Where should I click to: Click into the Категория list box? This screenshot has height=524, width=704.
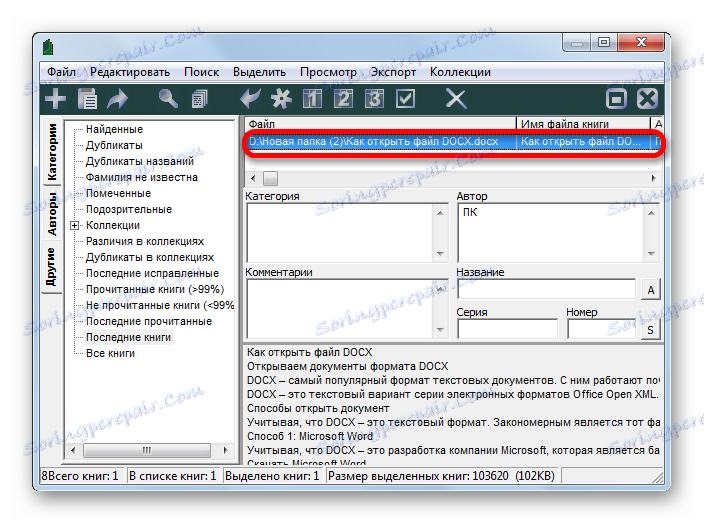tap(339, 233)
